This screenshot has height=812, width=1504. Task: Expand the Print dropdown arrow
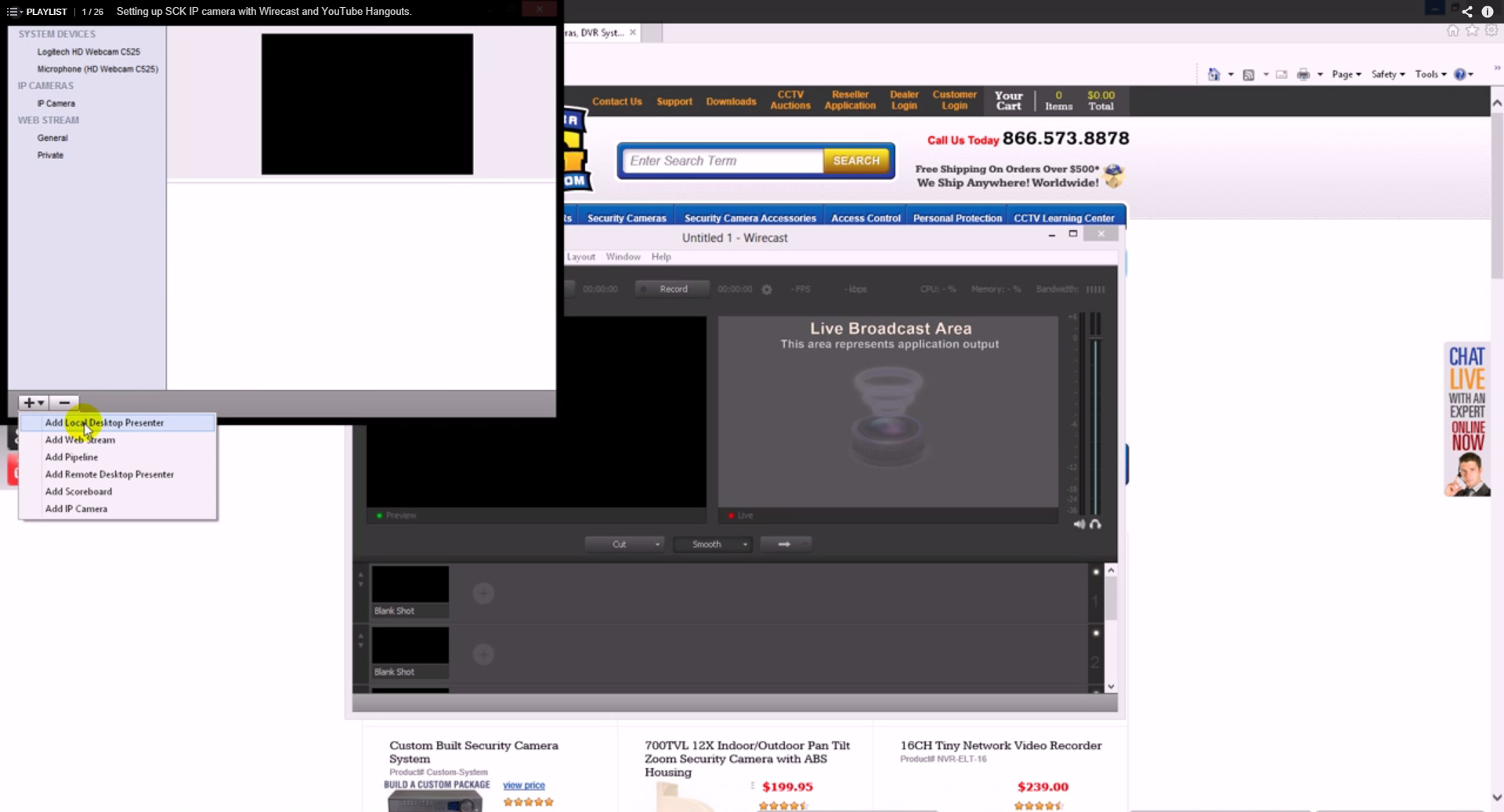[x=1320, y=74]
